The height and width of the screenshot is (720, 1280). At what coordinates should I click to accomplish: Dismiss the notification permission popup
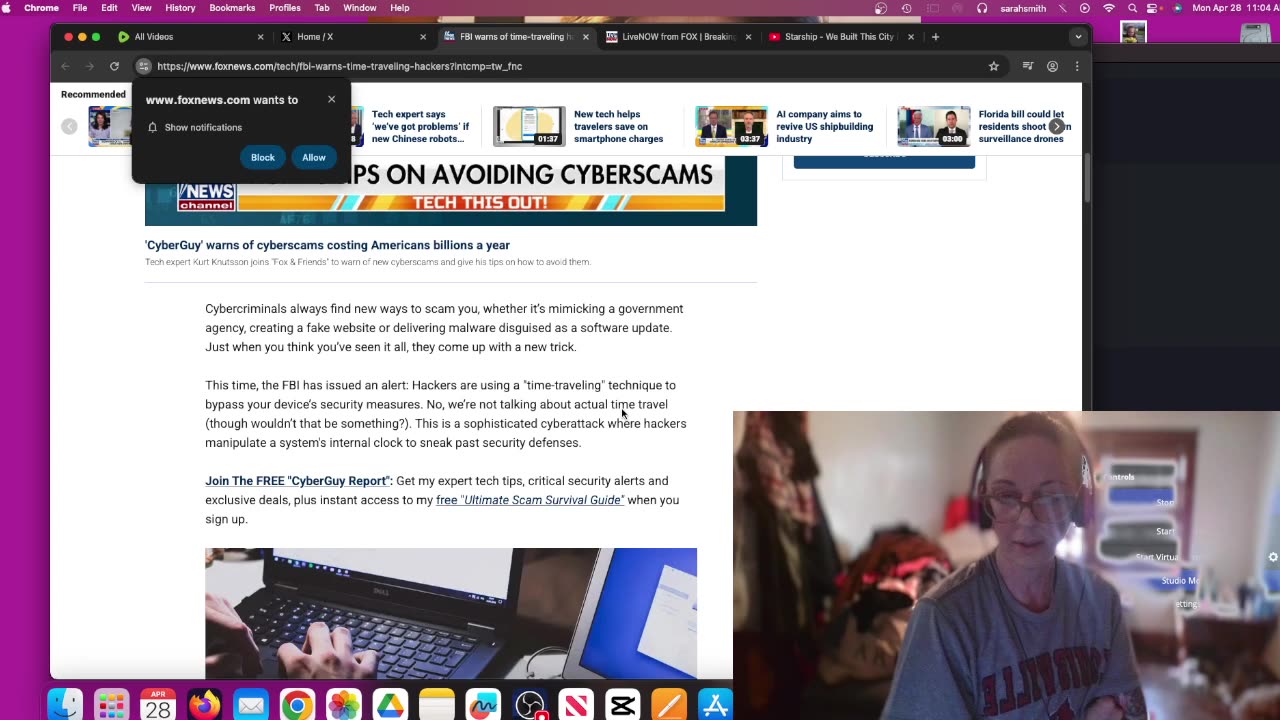pos(332,99)
